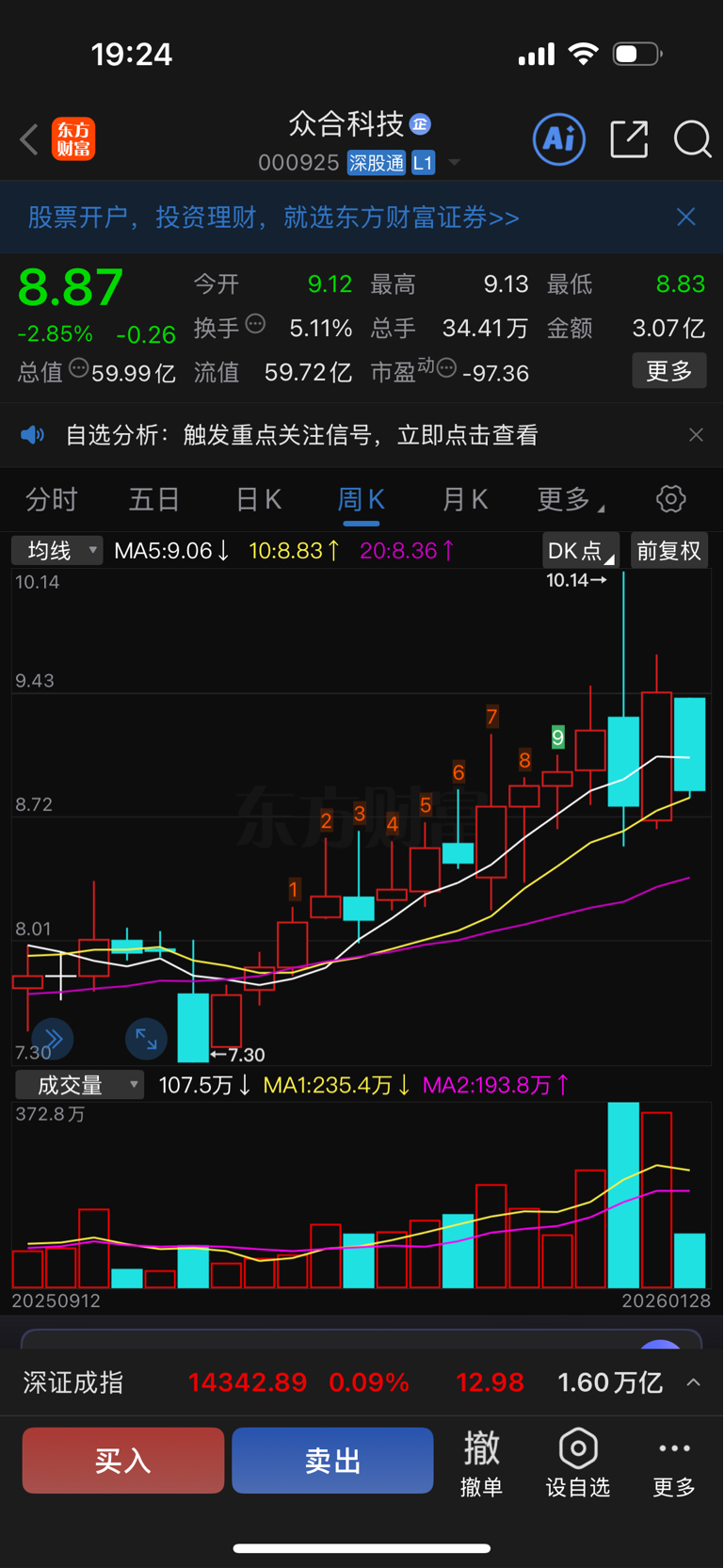Tap the fullscreen expand chart icon

(146, 1039)
